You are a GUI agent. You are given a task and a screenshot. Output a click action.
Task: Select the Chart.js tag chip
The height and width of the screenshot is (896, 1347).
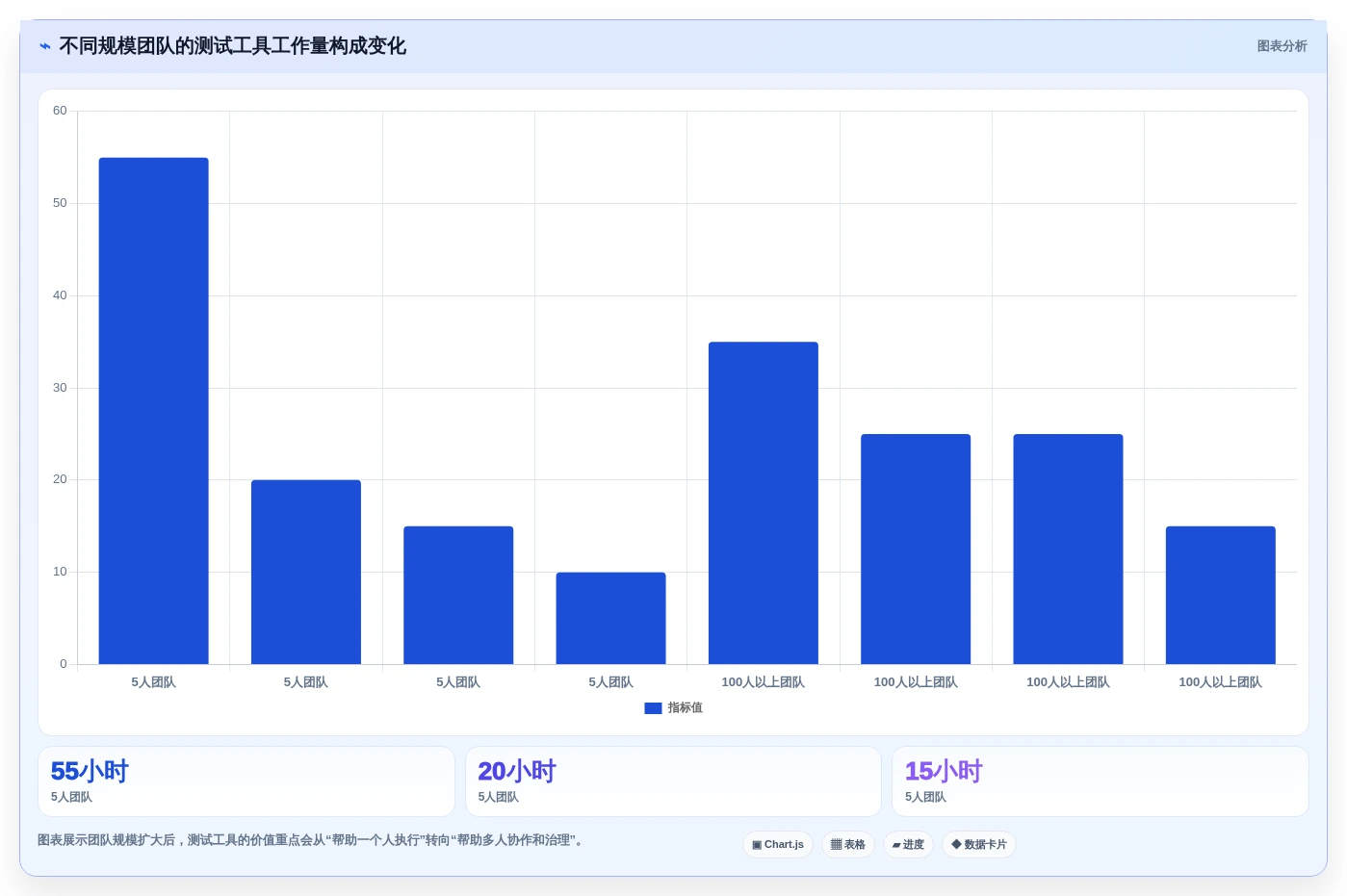778,845
